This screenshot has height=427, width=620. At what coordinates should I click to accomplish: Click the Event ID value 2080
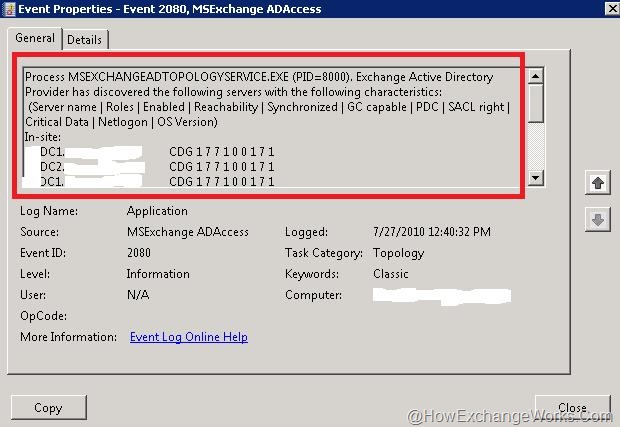coord(139,253)
